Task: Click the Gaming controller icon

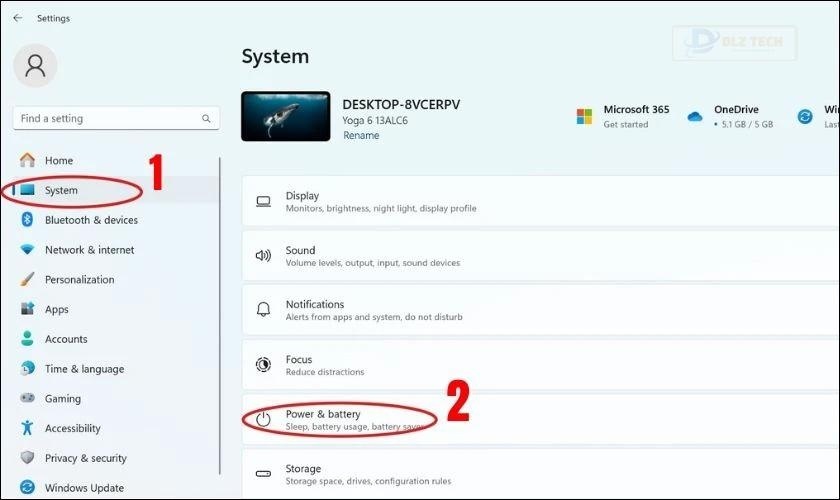Action: (x=27, y=398)
